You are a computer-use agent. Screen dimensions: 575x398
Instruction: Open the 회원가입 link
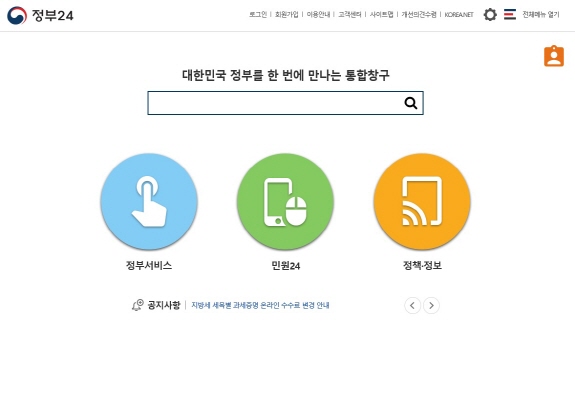[286, 14]
